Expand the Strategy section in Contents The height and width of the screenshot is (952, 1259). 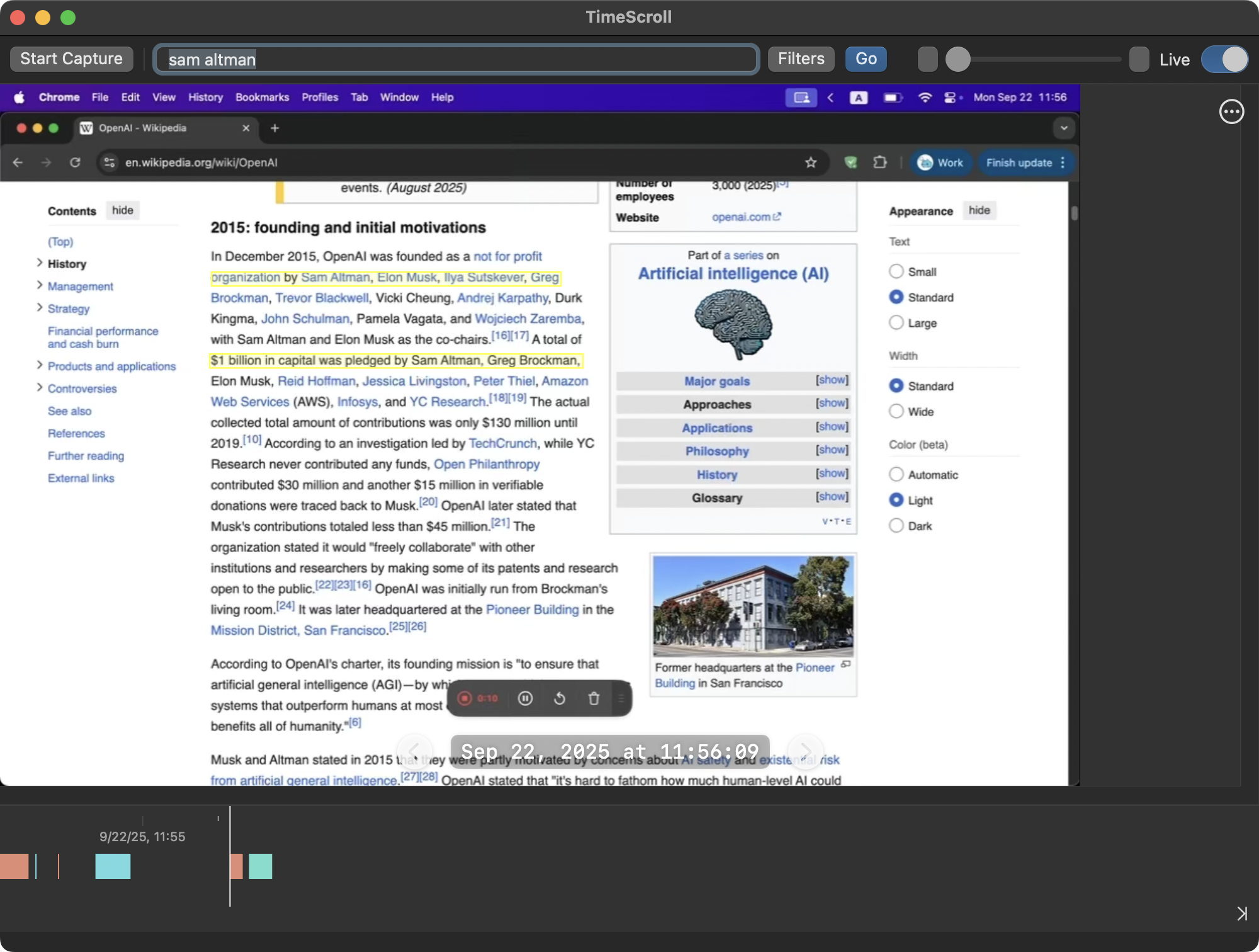point(39,307)
